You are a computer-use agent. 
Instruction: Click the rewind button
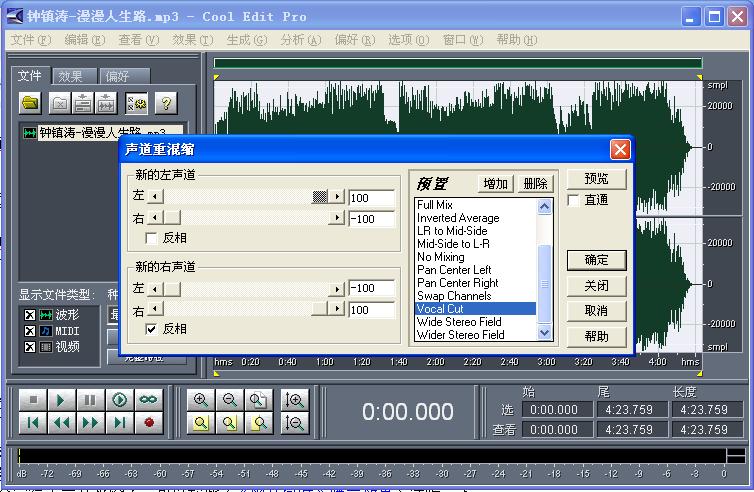click(x=61, y=423)
